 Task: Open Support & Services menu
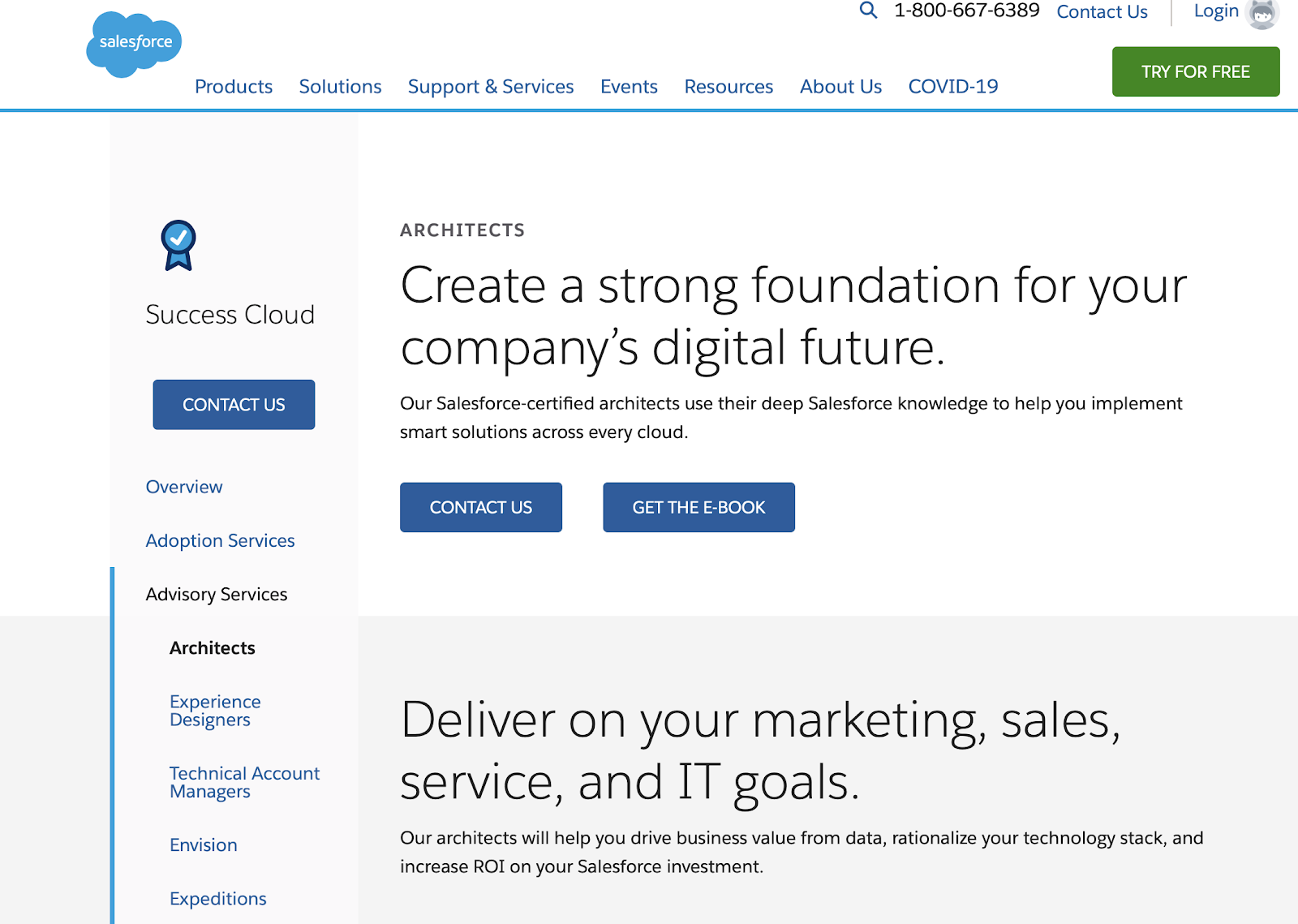491,87
